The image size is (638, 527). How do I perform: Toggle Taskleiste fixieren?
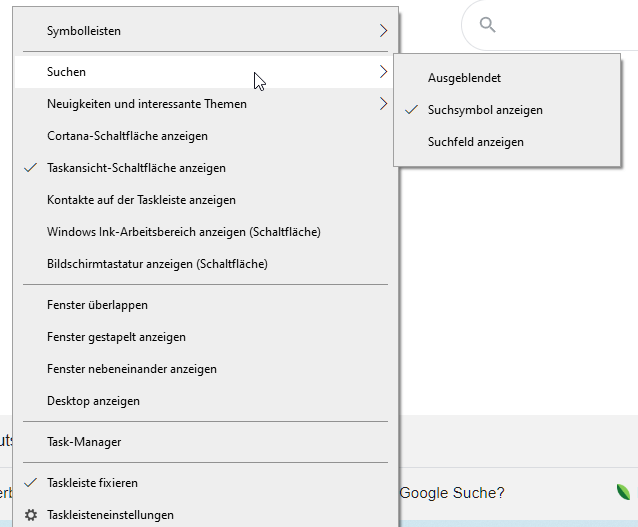pyautogui.click(x=205, y=483)
